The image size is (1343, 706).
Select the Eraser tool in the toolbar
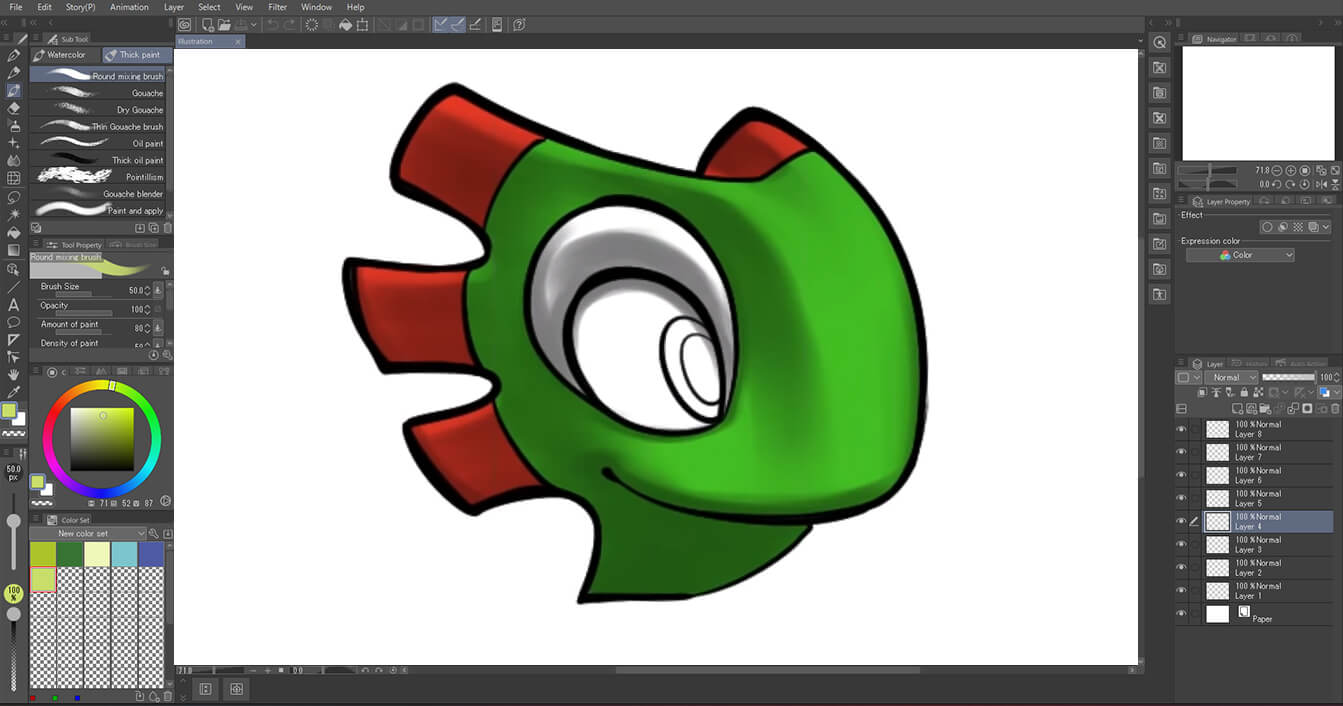click(14, 108)
